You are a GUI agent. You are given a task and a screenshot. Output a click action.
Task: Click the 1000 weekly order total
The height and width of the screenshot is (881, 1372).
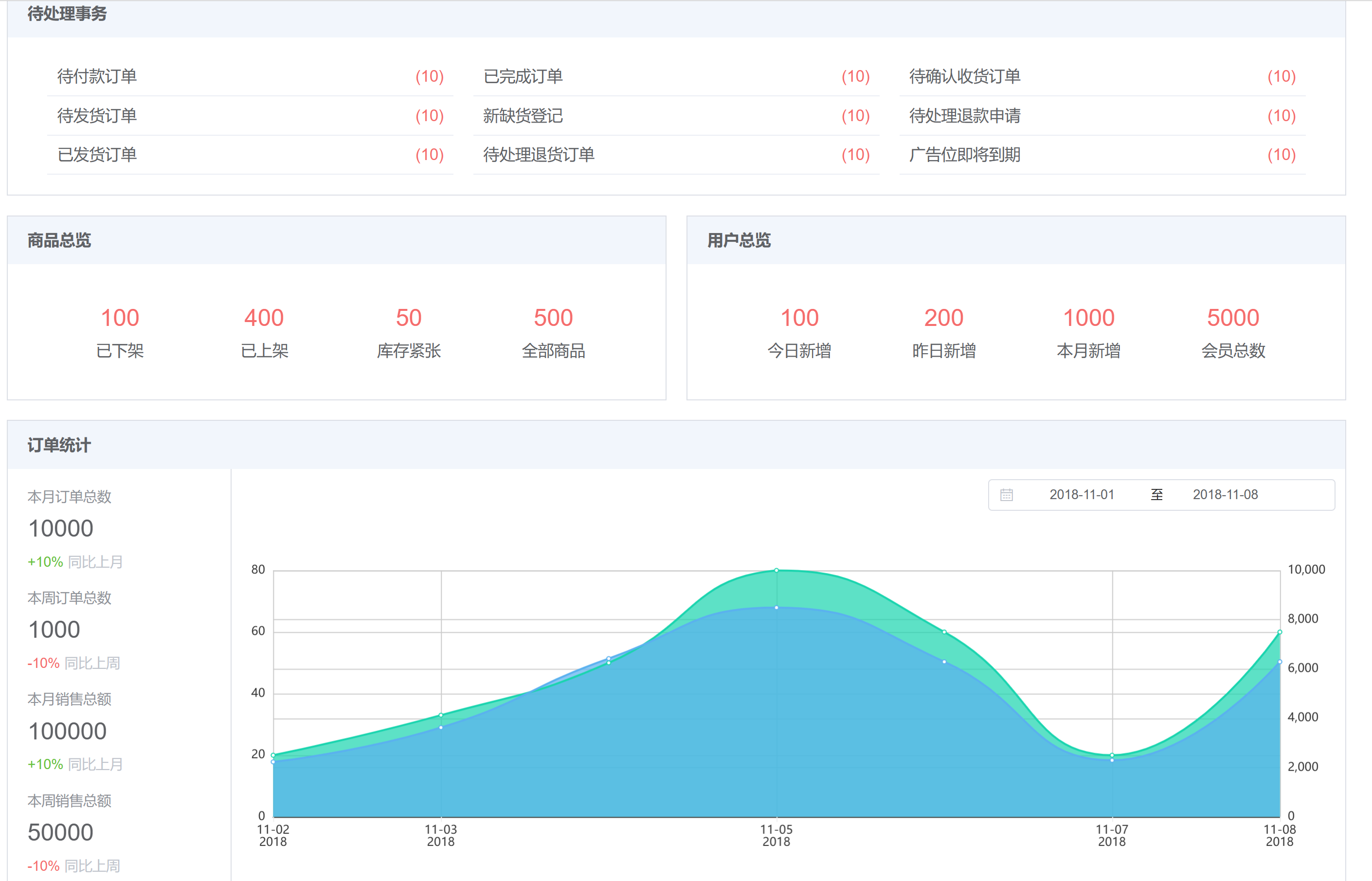pyautogui.click(x=54, y=630)
